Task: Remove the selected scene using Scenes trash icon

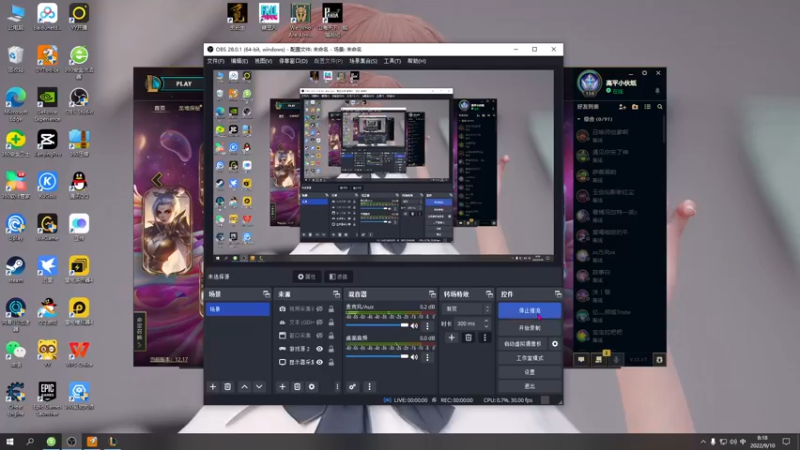Action: pos(228,387)
